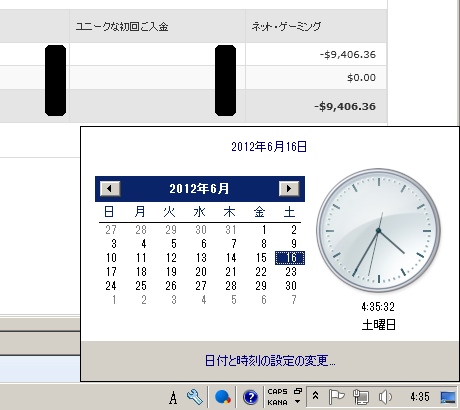Open the IME input mode 'A' icon
Image resolution: width=460 pixels, height=410 pixels.
(173, 397)
